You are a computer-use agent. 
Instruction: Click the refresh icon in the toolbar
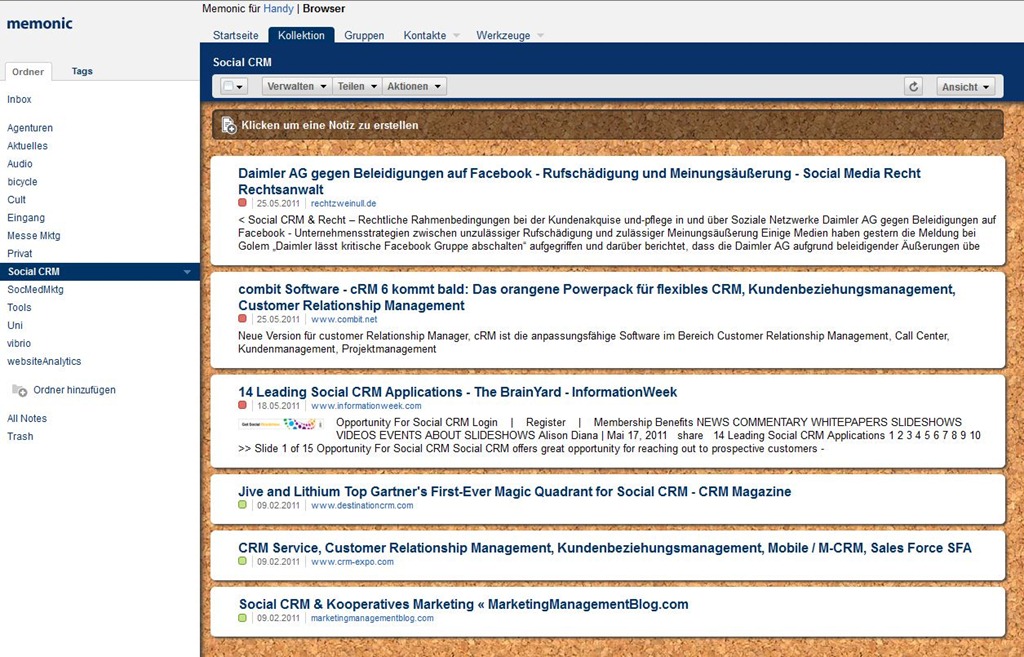913,87
